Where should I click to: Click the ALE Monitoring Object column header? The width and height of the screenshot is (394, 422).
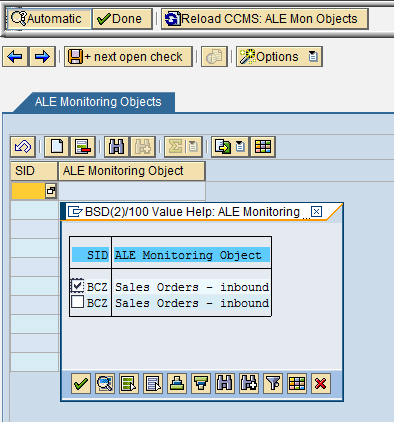click(x=132, y=171)
